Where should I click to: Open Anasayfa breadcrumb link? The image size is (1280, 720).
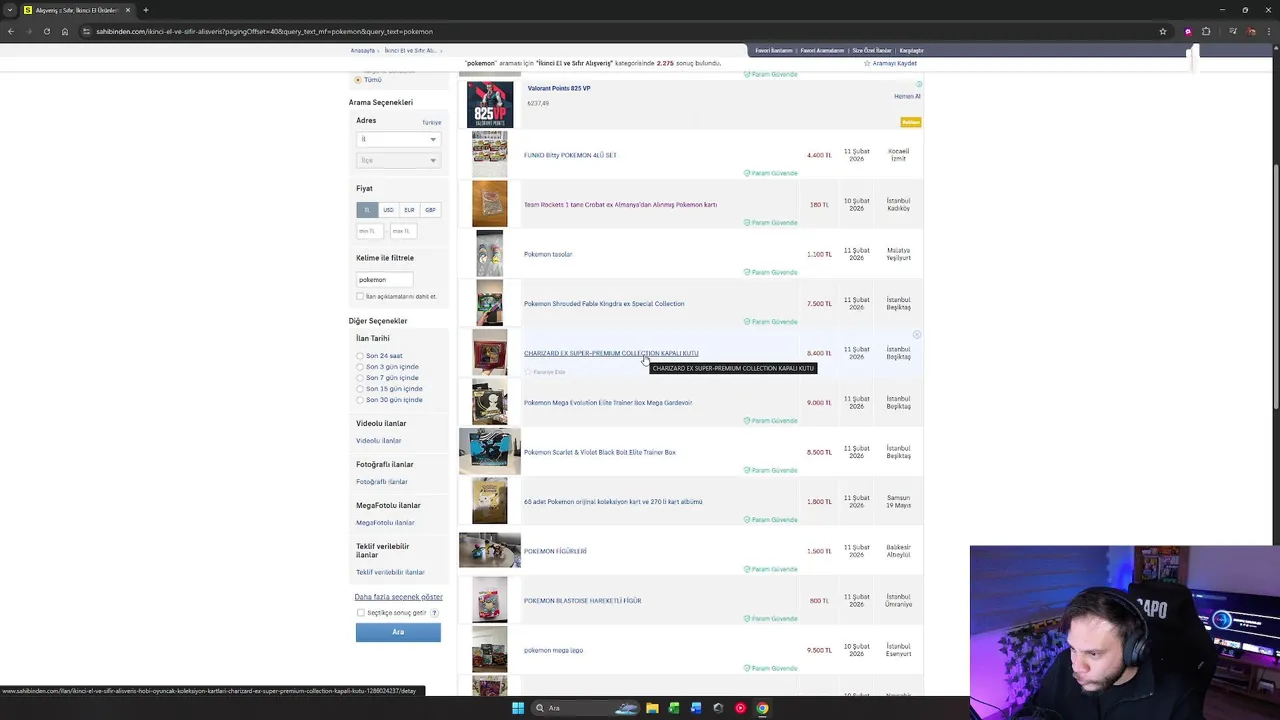click(x=362, y=50)
